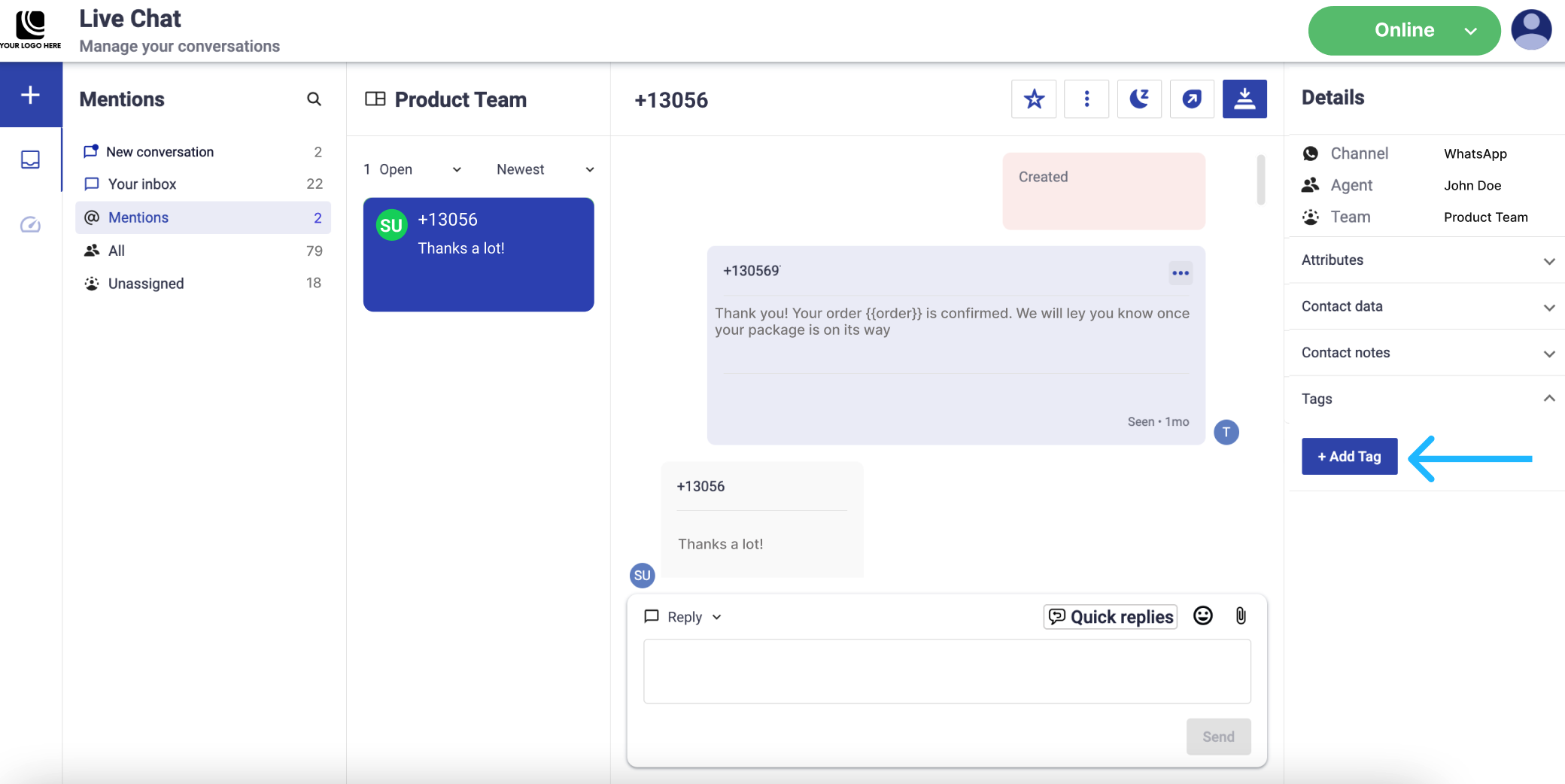Expand the Contact notes section
This screenshot has width=1565, height=784.
tap(1427, 353)
